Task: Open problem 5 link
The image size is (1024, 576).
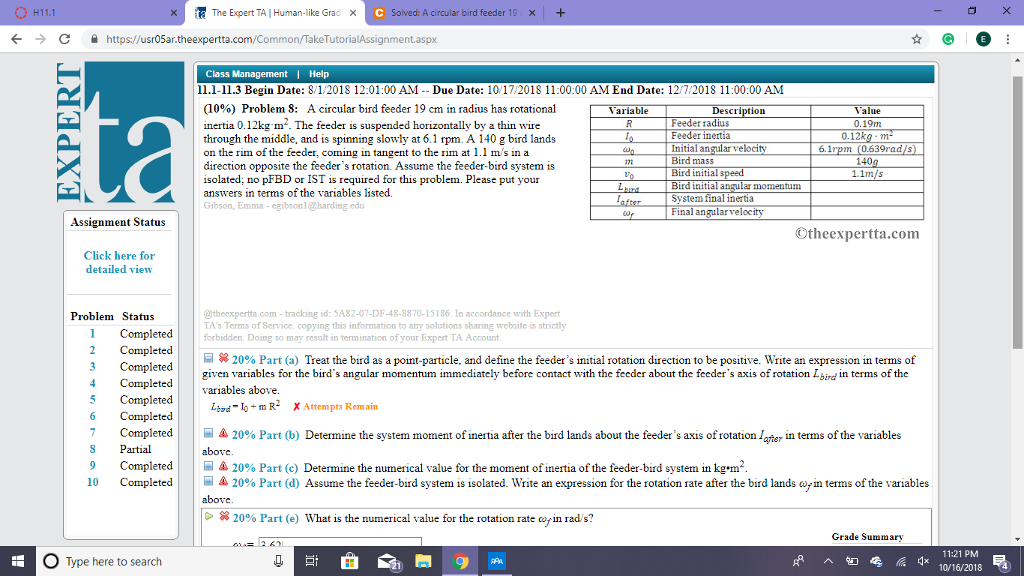Action: point(92,400)
